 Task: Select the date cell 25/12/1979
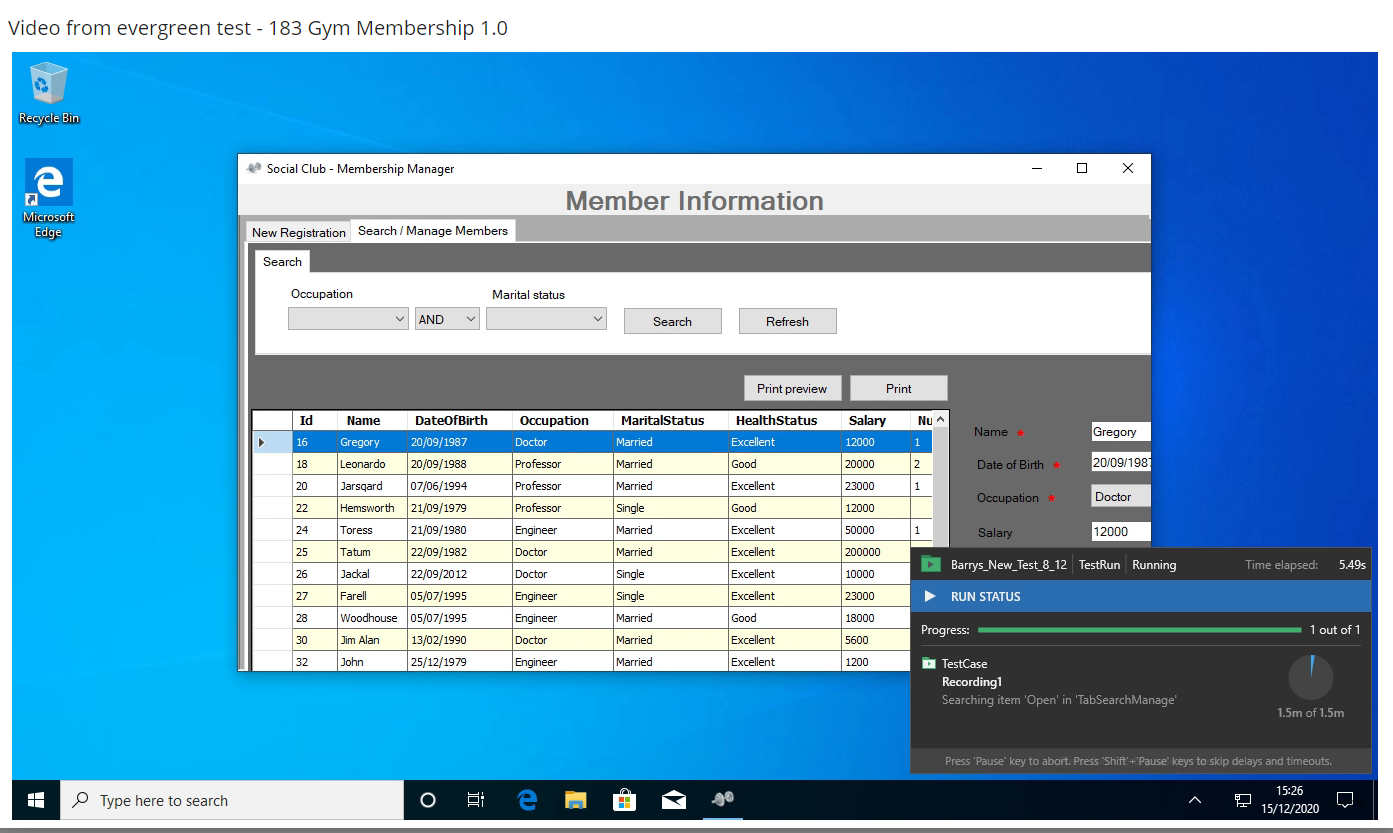point(459,662)
